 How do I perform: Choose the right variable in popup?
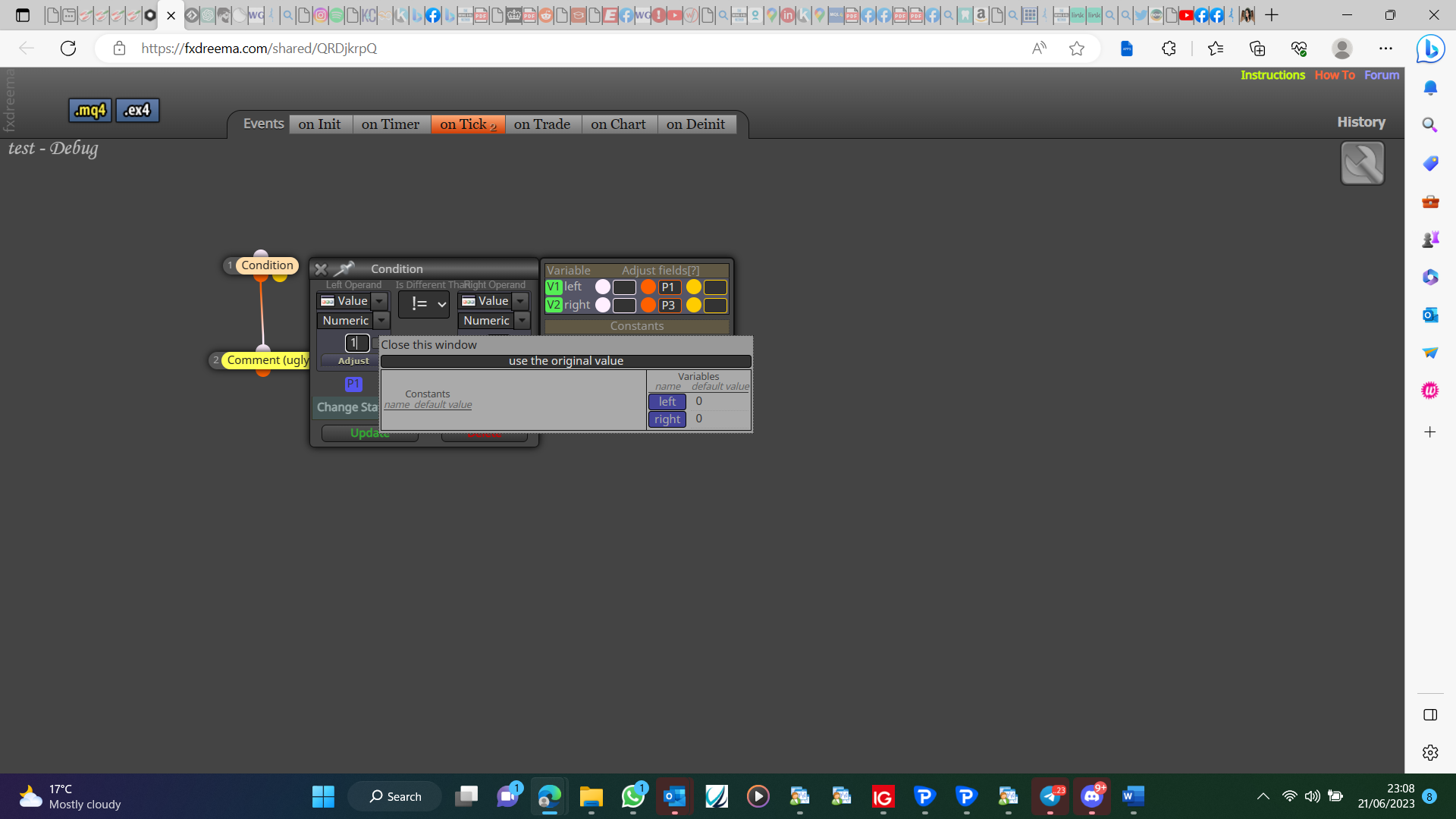pos(667,419)
